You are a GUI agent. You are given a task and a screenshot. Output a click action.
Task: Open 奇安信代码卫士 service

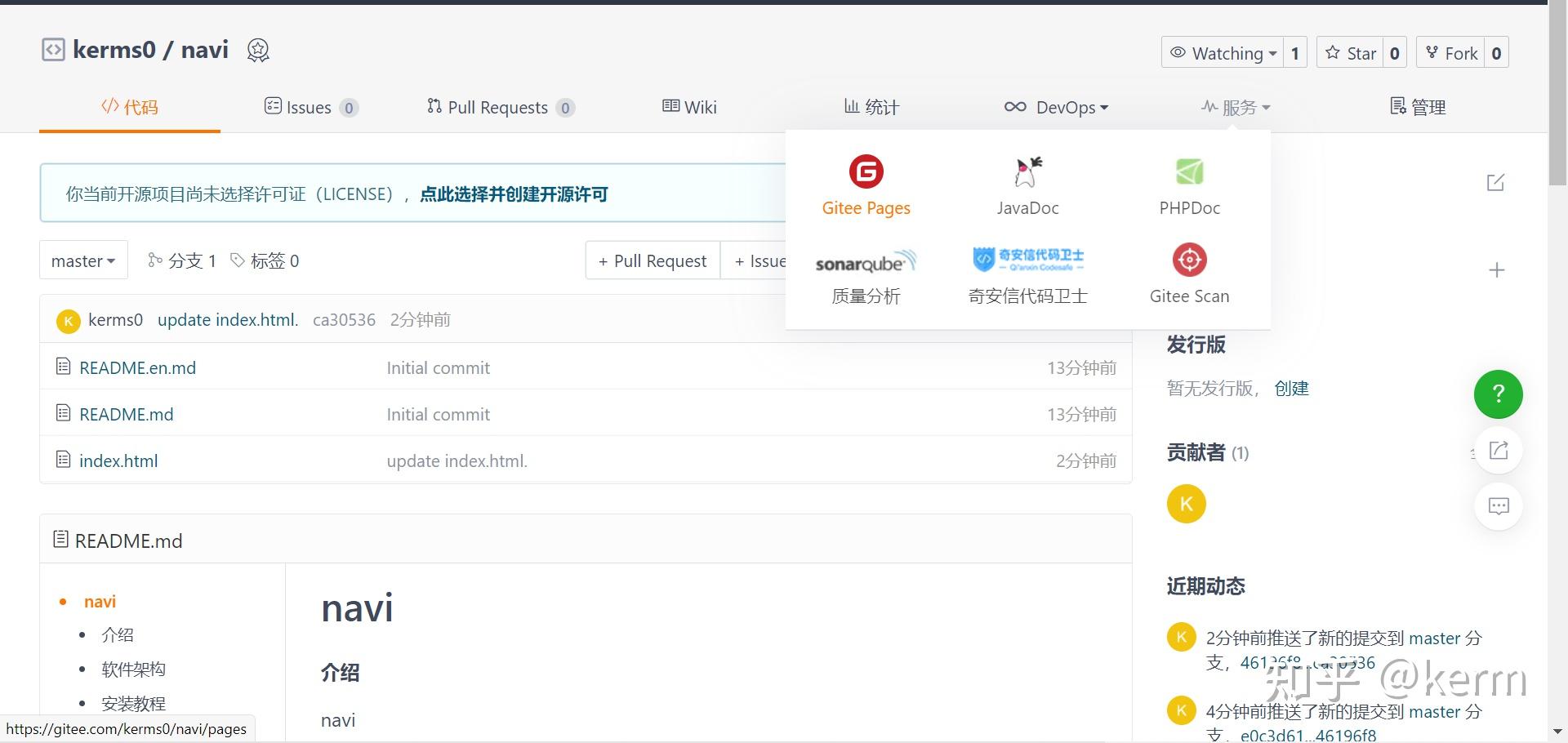1027,276
